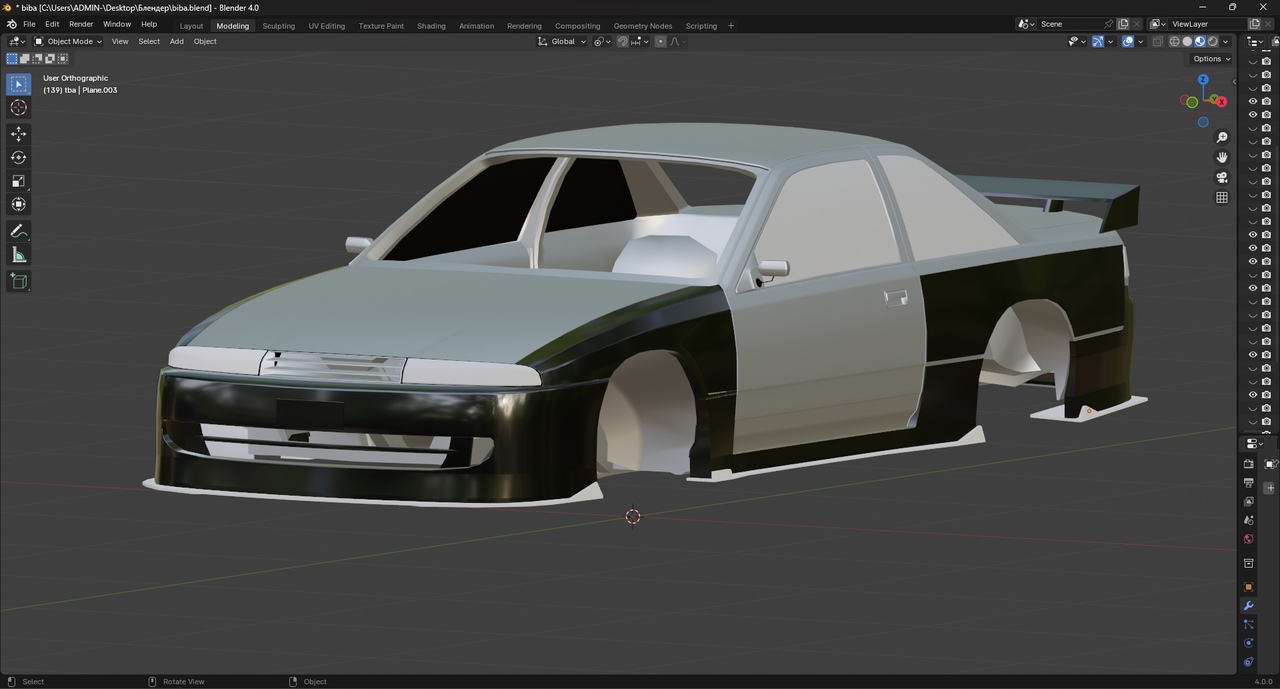Switch to the Sculpting workspace tab
1280x689 pixels.
tap(278, 26)
